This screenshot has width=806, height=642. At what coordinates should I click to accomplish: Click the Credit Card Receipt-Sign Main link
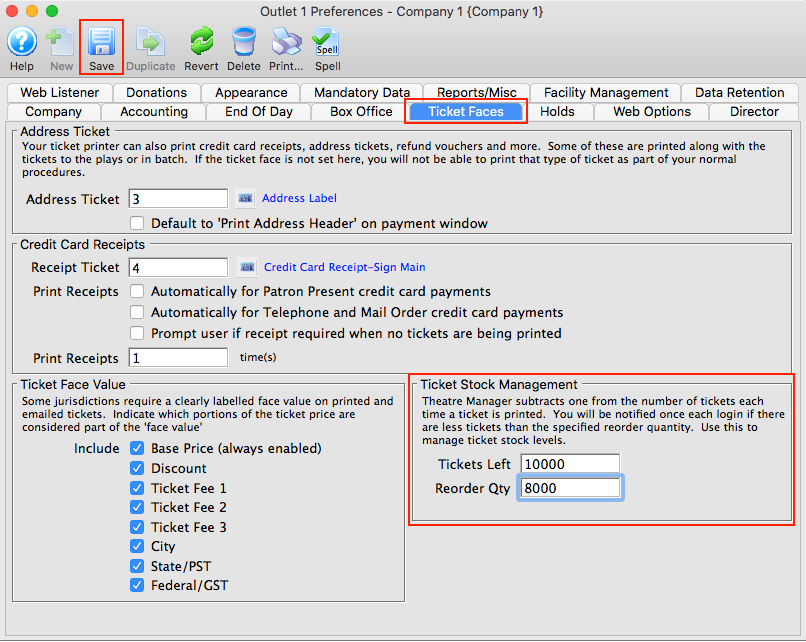(344, 267)
